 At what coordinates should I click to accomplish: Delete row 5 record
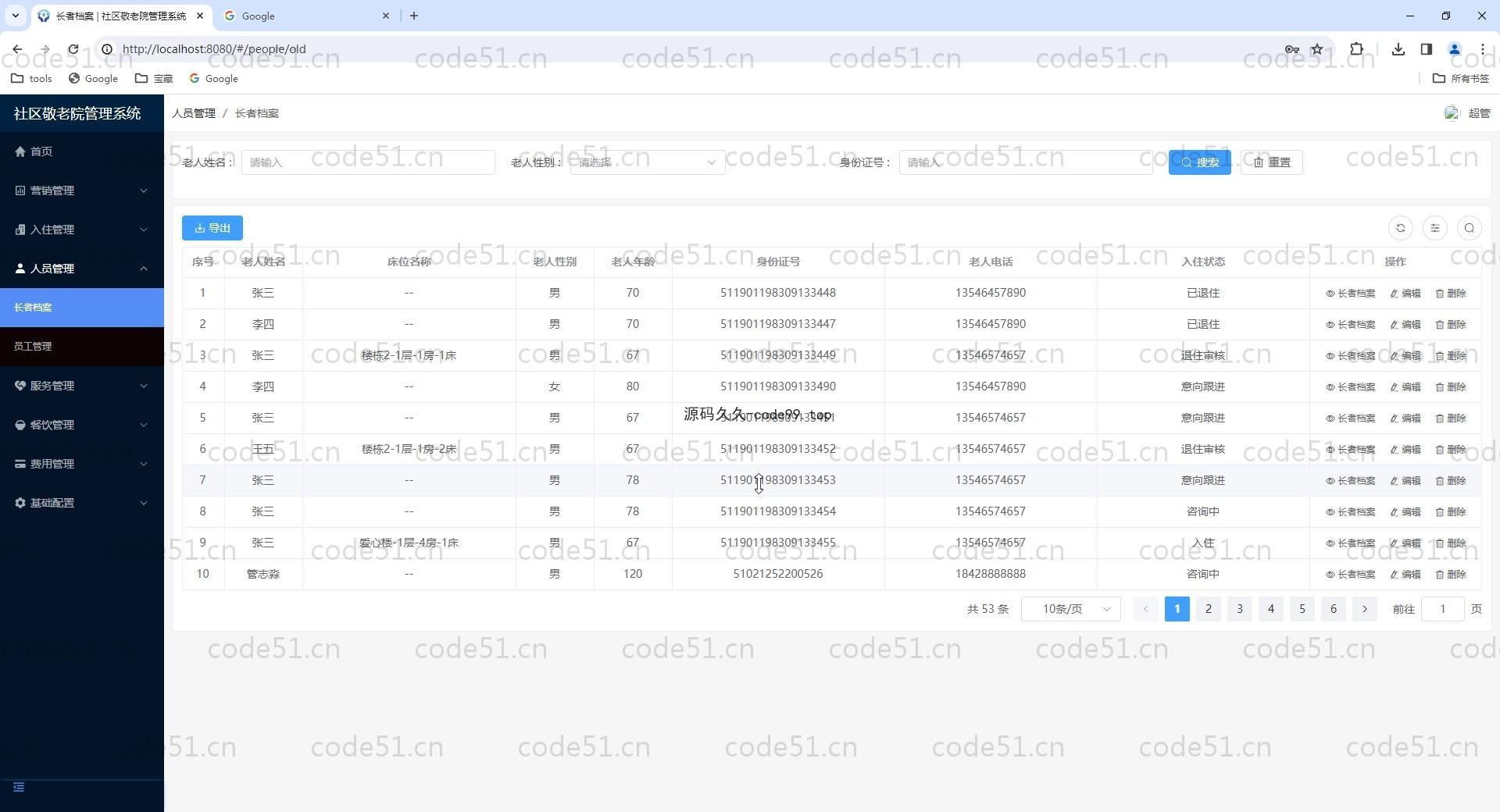[1451, 418]
